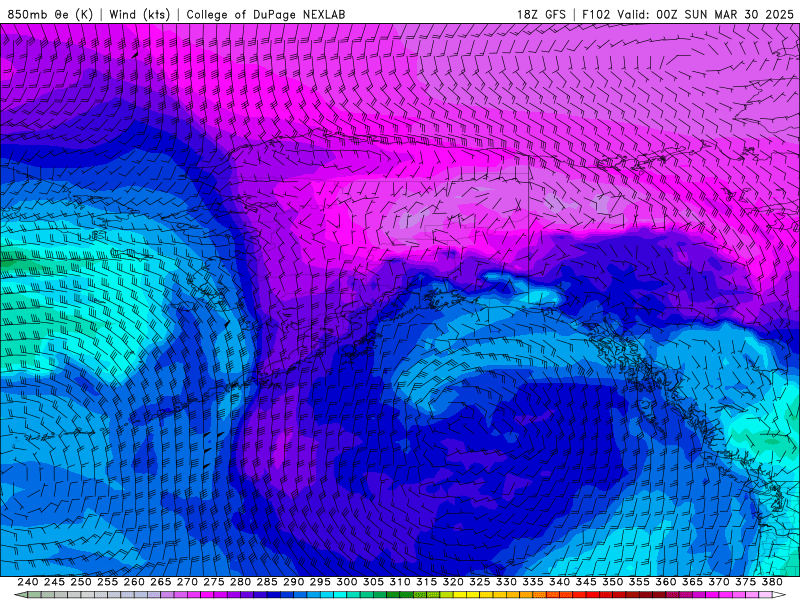Viewport: 800px width, 600px height.
Task: Select the 275 scale value
Action: 213,582
